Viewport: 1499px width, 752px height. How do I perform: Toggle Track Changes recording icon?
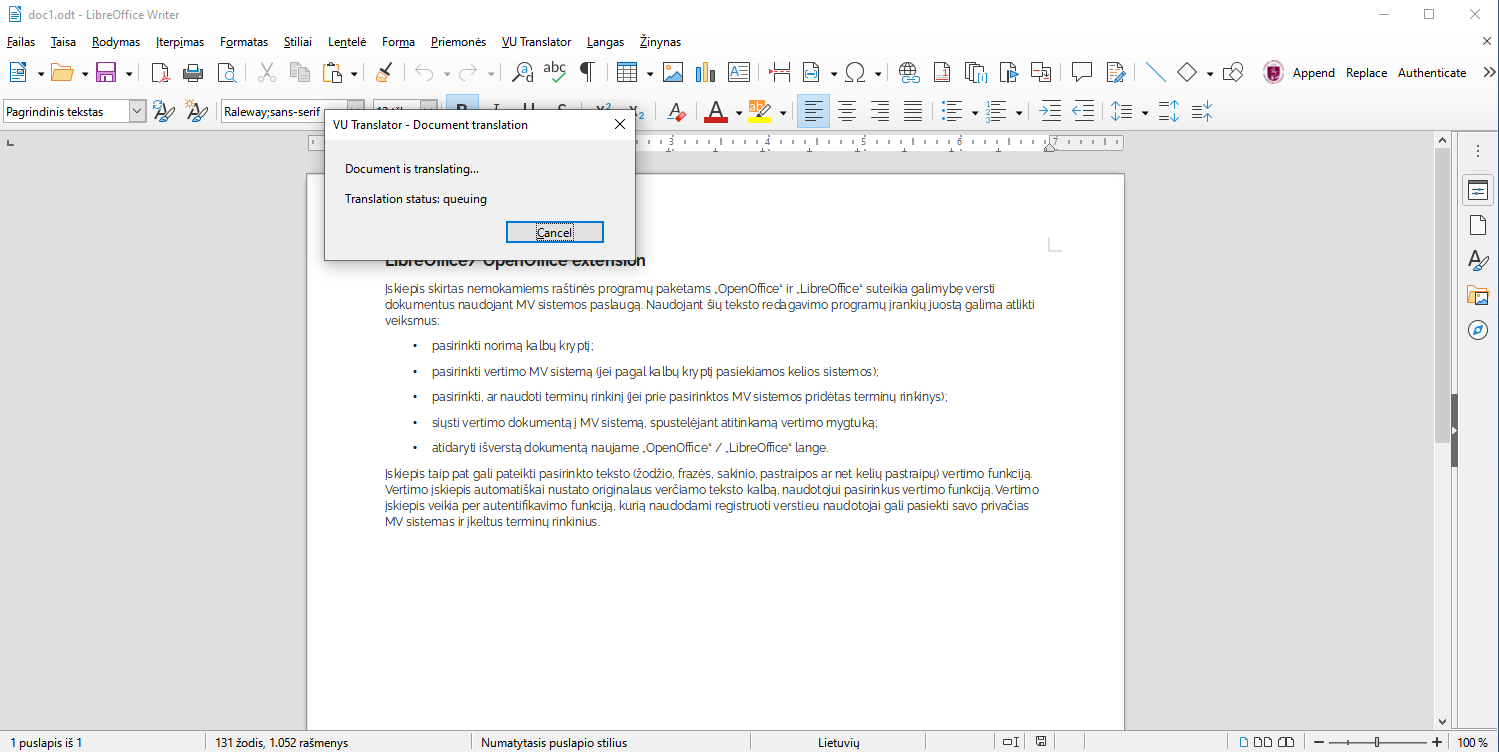pos(1116,72)
